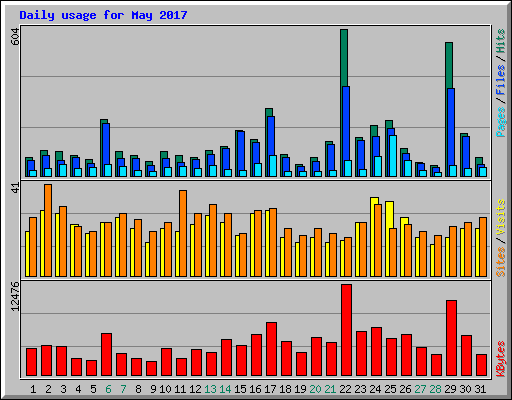Click day label 16 on the x-axis
Screen dimensions: 512x400
255,389
